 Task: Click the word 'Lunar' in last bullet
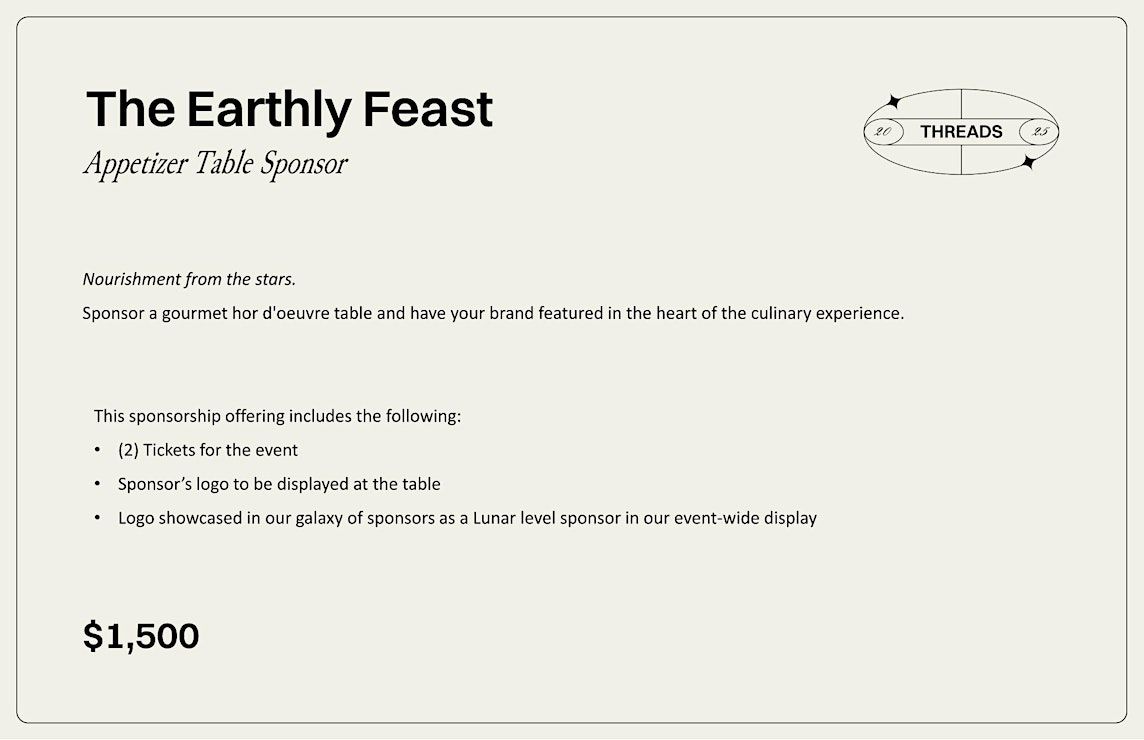495,518
